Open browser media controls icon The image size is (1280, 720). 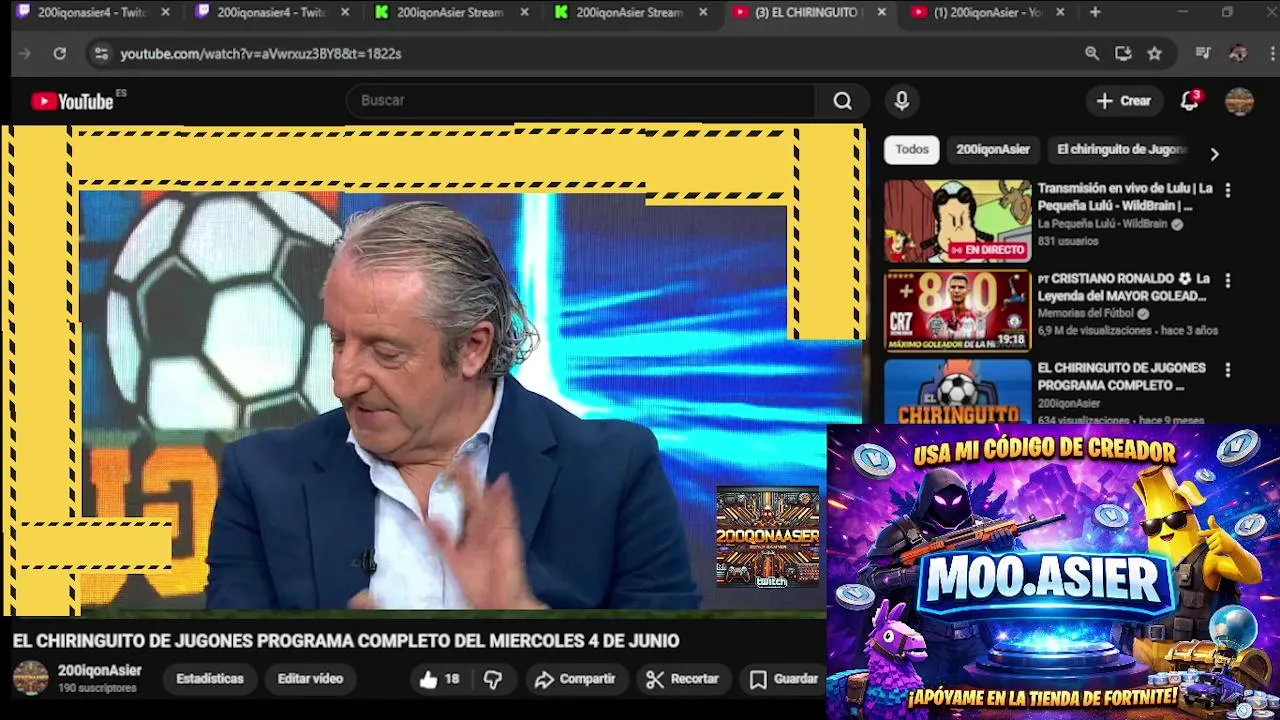[1203, 54]
